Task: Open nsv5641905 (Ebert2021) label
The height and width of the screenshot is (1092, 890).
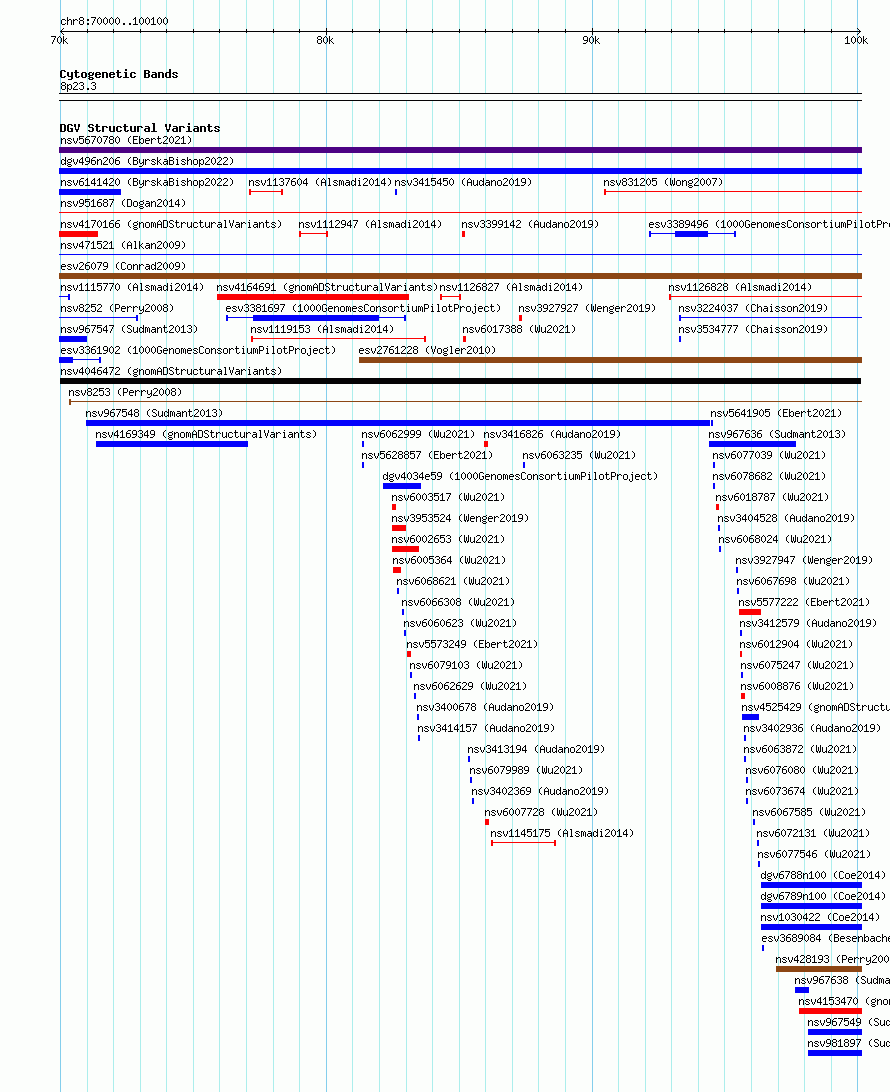Action: (776, 413)
